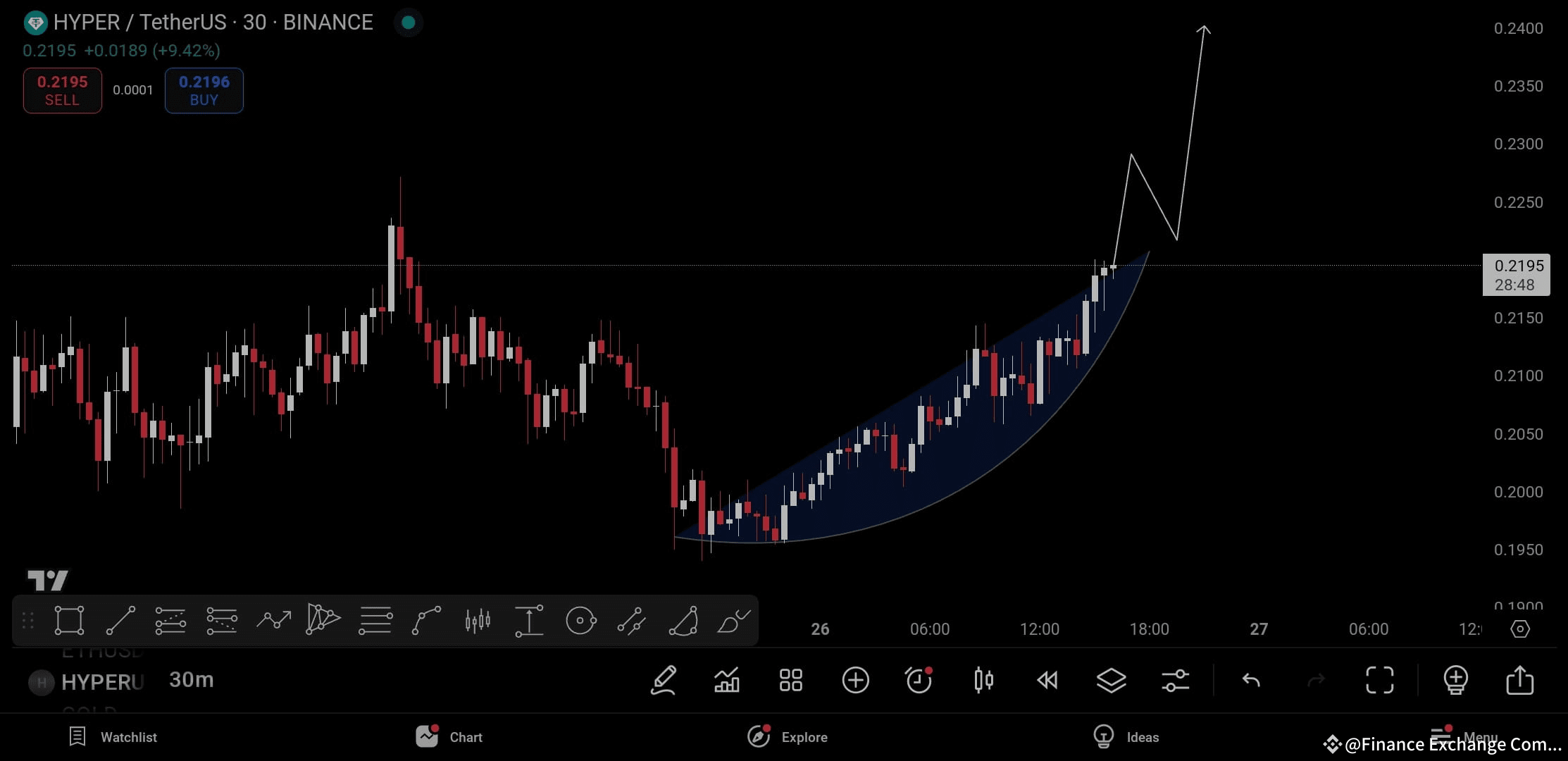Viewport: 1568px width, 761px height.
Task: Open the Object Tree layers icon
Action: pyautogui.click(x=1112, y=681)
